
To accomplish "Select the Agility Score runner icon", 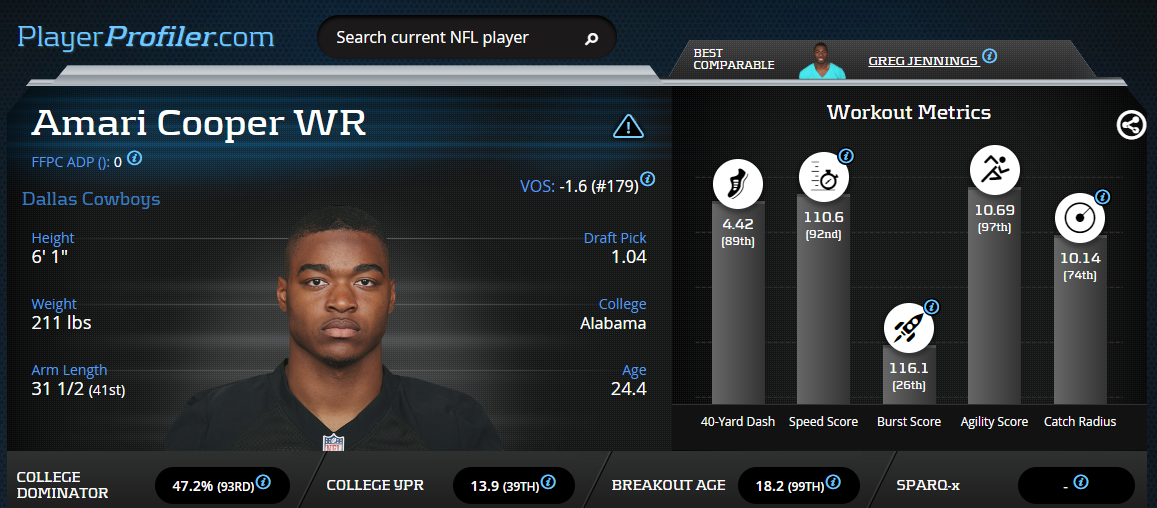I will coord(994,170).
